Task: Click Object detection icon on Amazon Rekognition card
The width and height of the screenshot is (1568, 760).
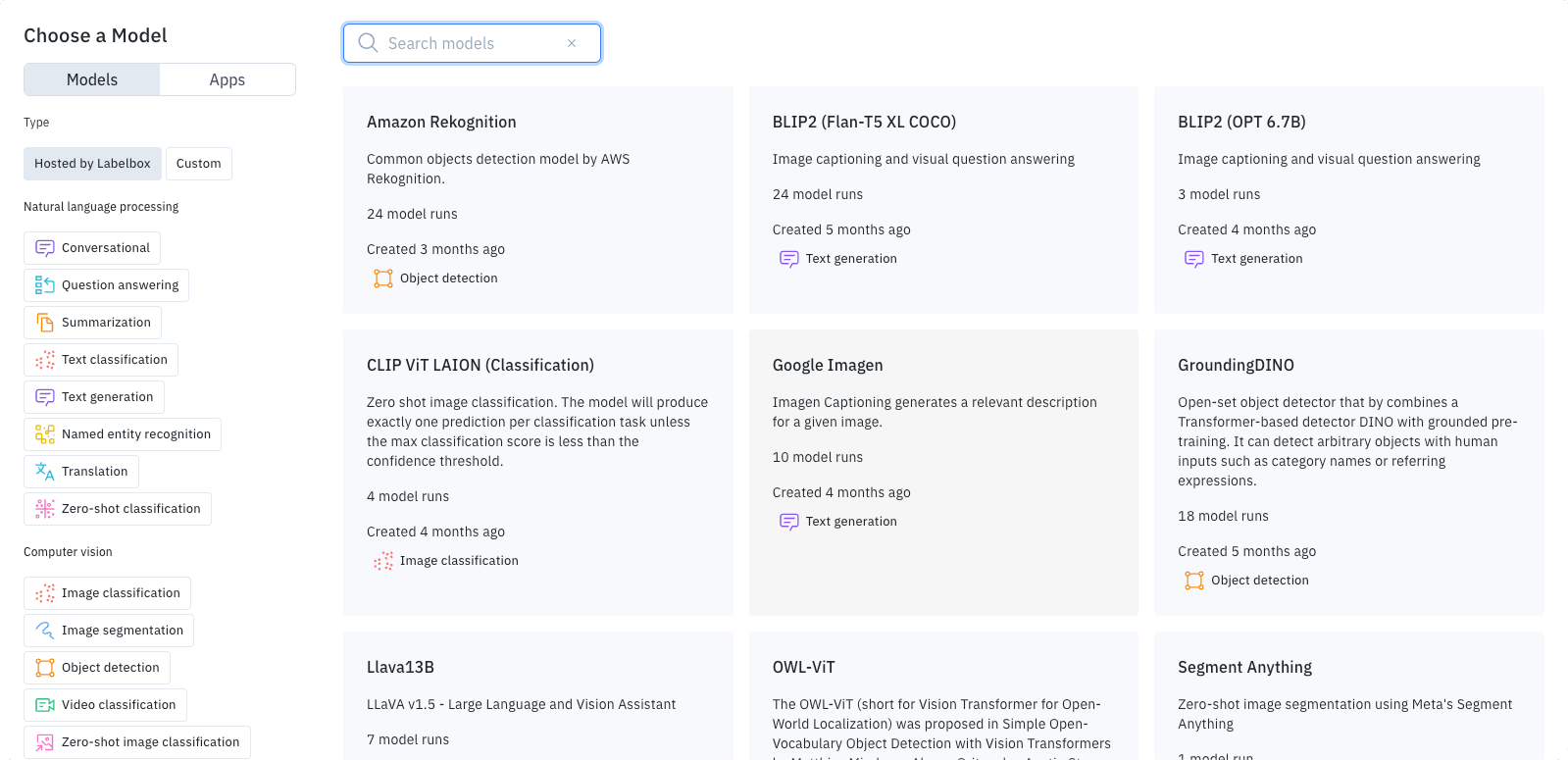Action: (x=383, y=279)
